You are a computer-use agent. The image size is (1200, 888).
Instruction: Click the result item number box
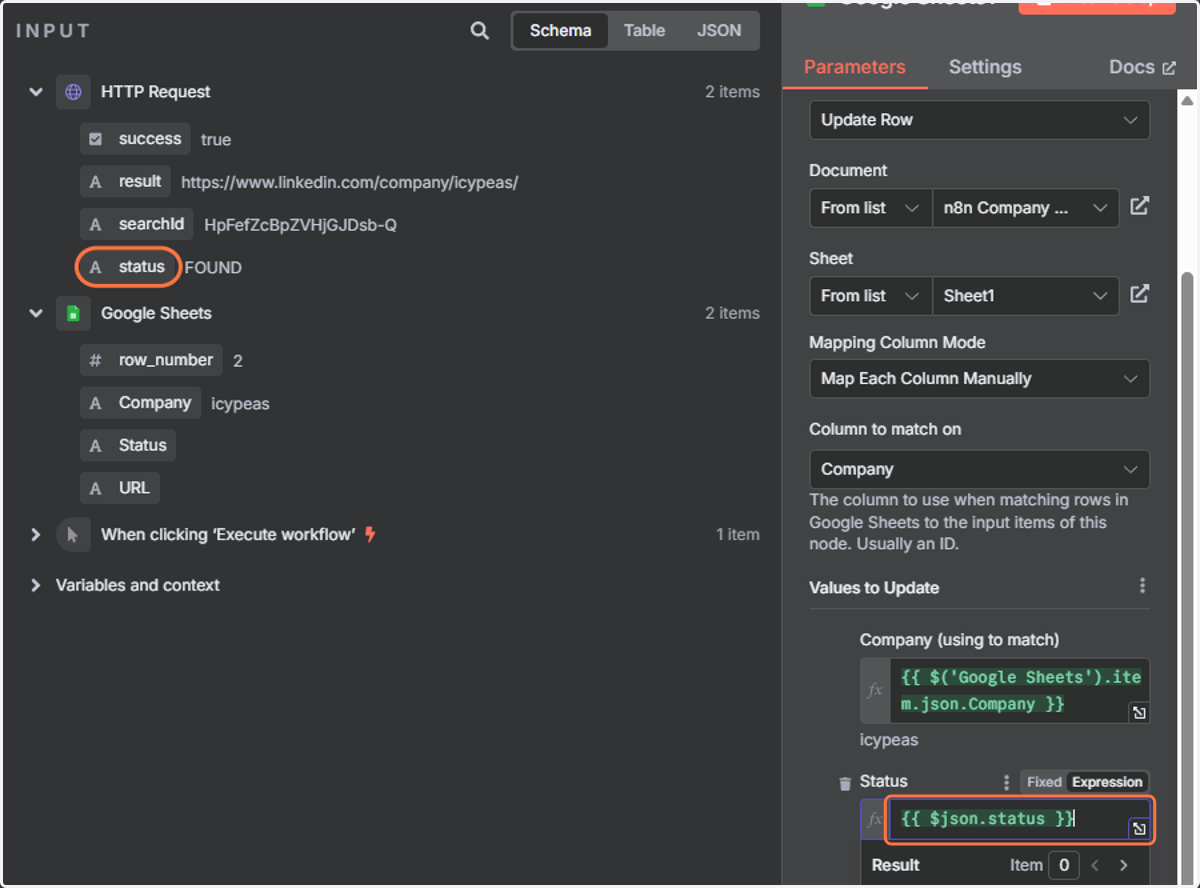(1063, 865)
